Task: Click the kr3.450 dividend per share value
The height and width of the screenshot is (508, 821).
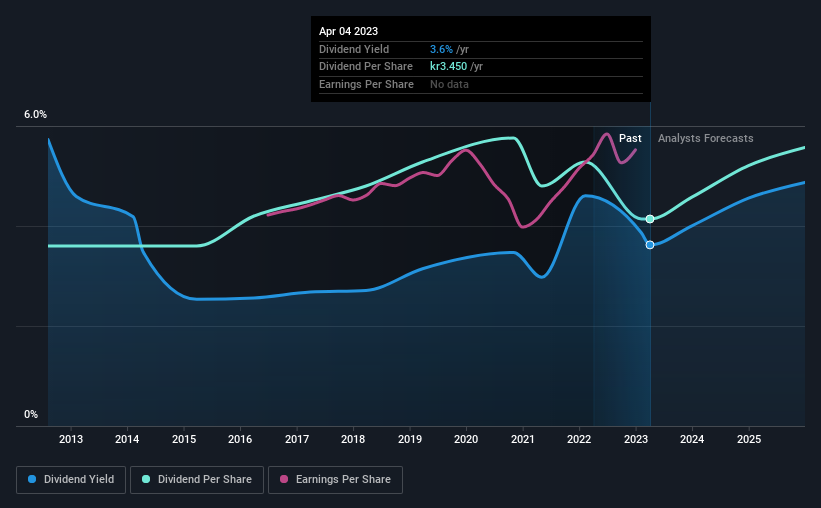Action: pos(448,67)
